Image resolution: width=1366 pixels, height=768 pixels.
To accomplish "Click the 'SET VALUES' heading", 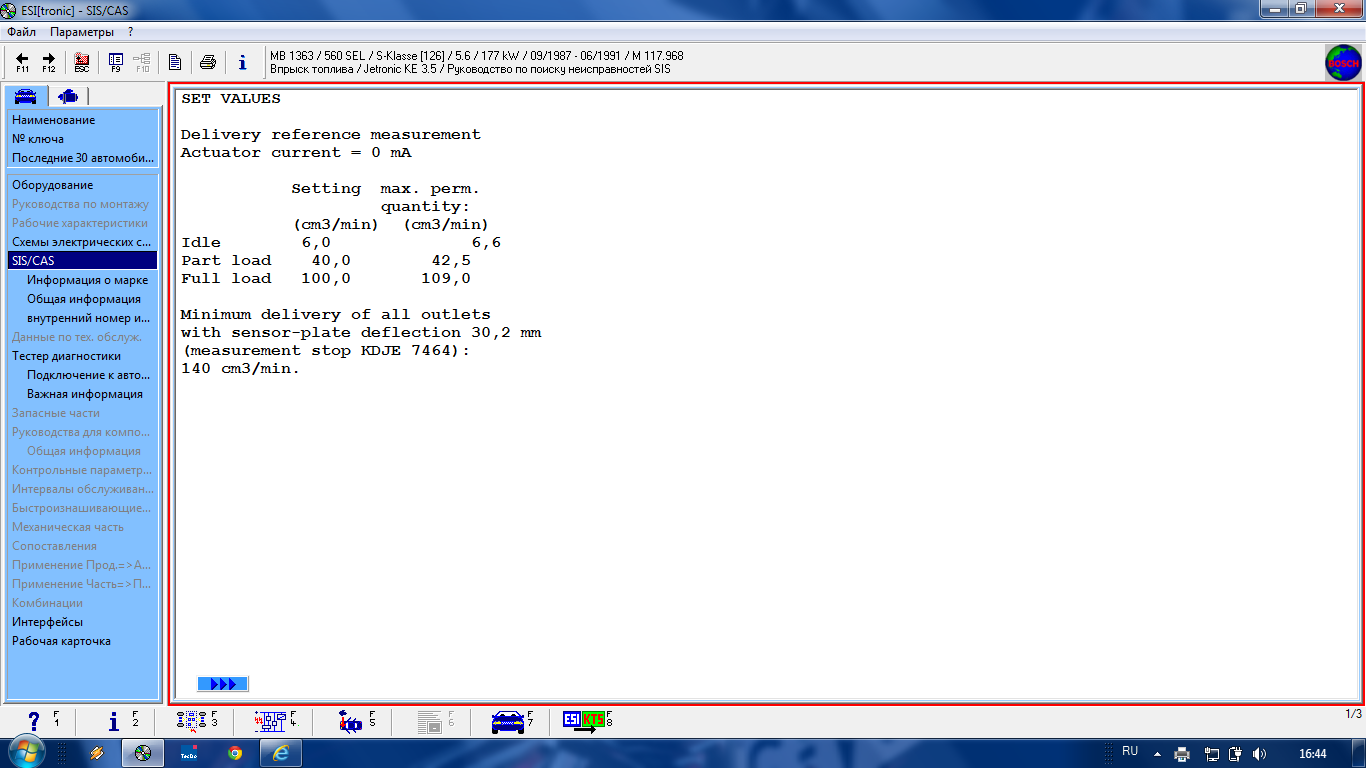I will point(231,99).
